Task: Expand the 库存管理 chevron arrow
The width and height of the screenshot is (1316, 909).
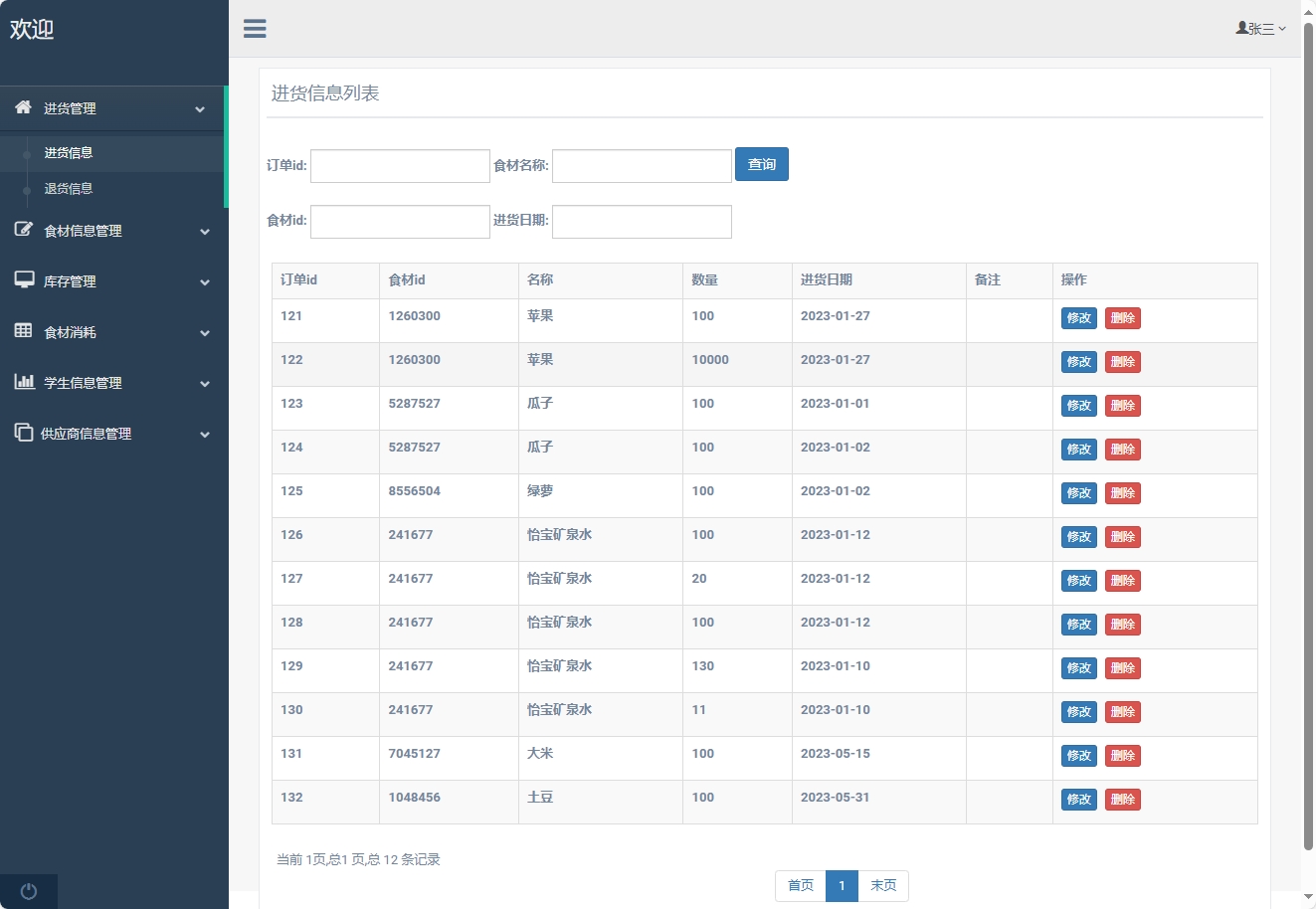Action: coord(205,282)
